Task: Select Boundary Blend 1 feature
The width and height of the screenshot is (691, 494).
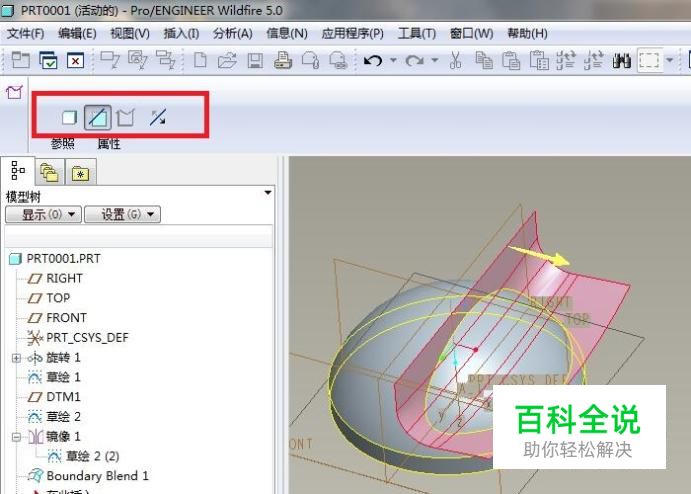Action: point(97,476)
